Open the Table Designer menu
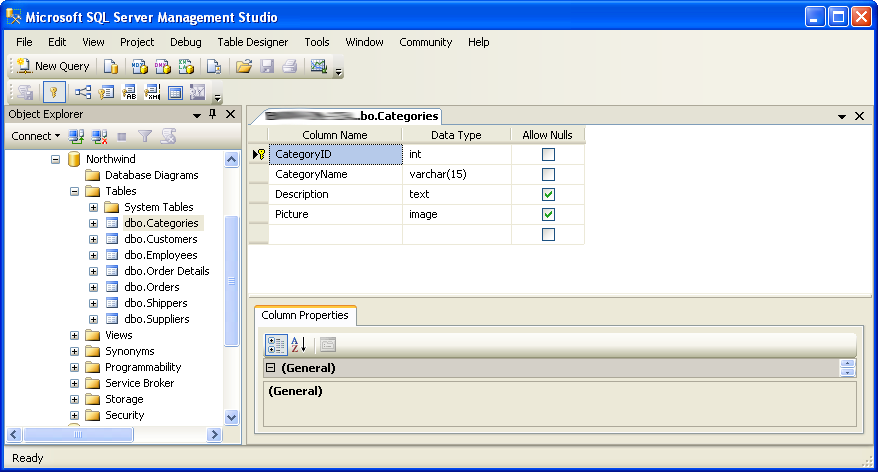878x472 pixels. coord(253,42)
